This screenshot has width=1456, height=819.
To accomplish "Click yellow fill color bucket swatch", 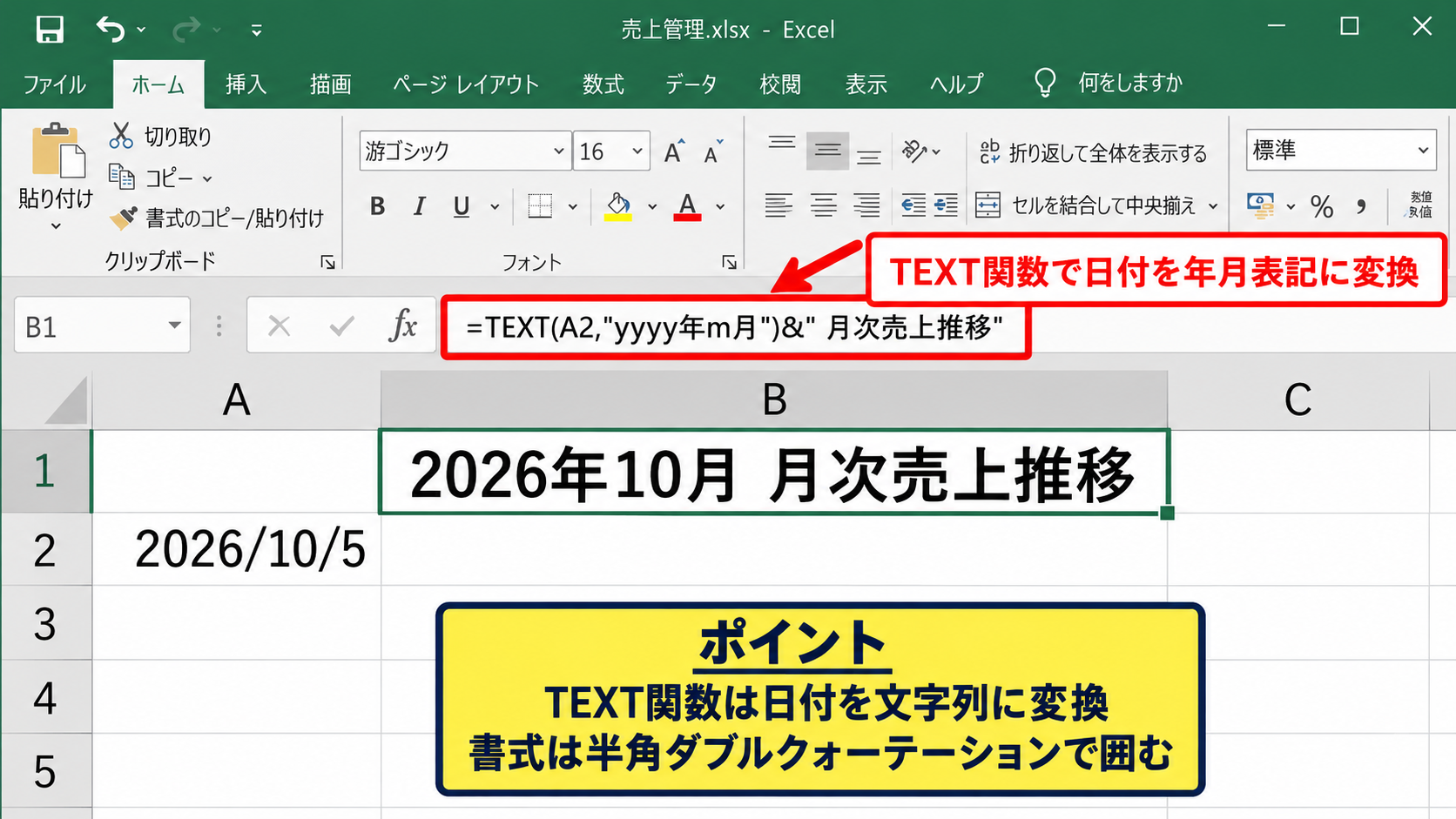I will coord(618,206).
